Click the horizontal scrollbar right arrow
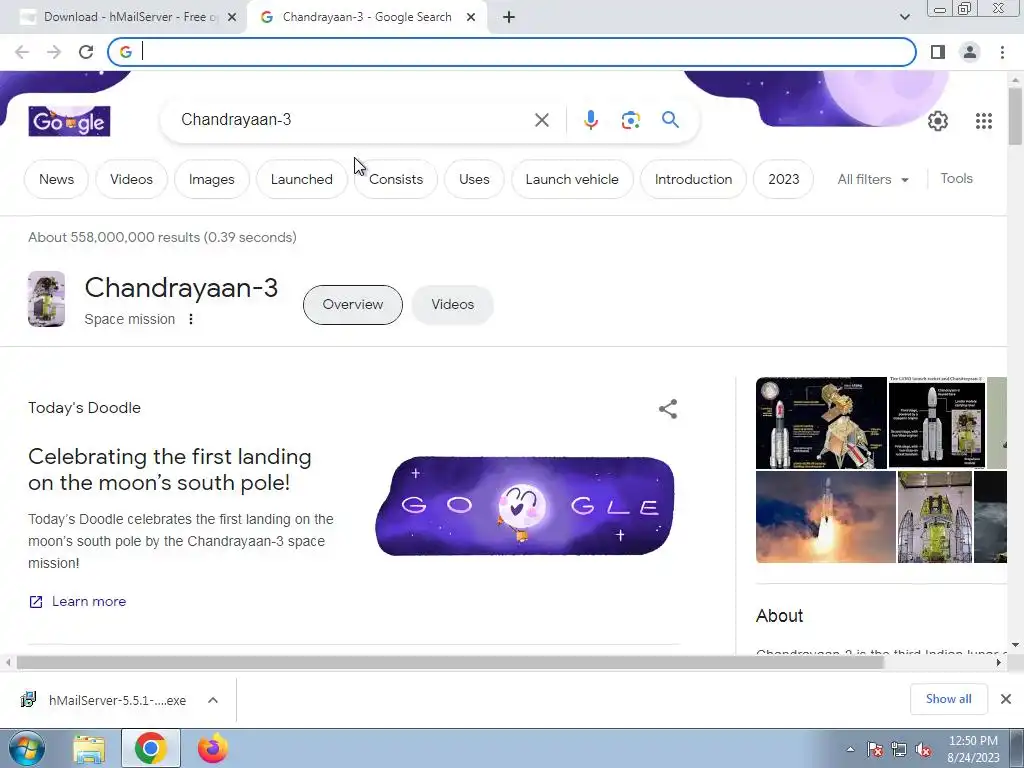 click(x=998, y=662)
